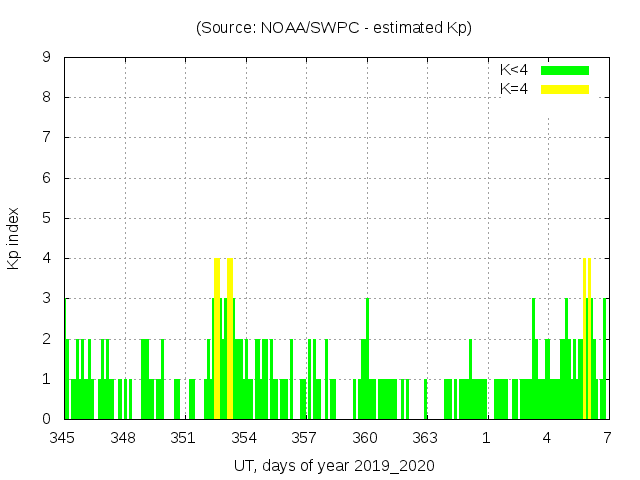Click the green K<4 legend swatch
Image resolution: width=640 pixels, height=480 pixels.
(x=565, y=70)
